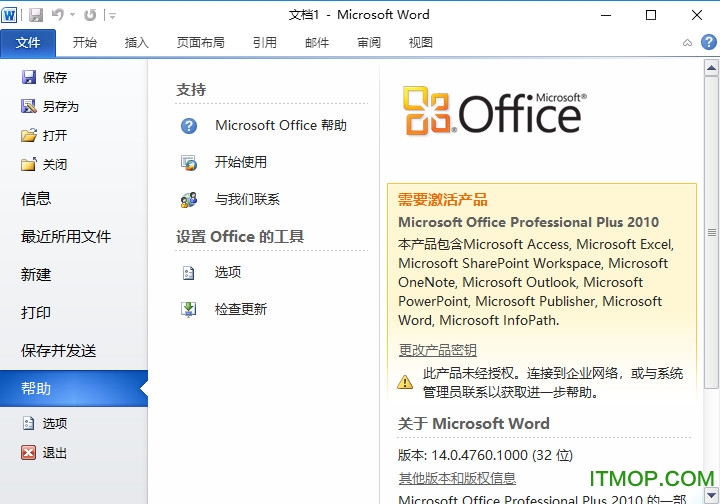The height and width of the screenshot is (504, 720).
Task: Click the 选项 document icon under Office tools
Action: [189, 273]
